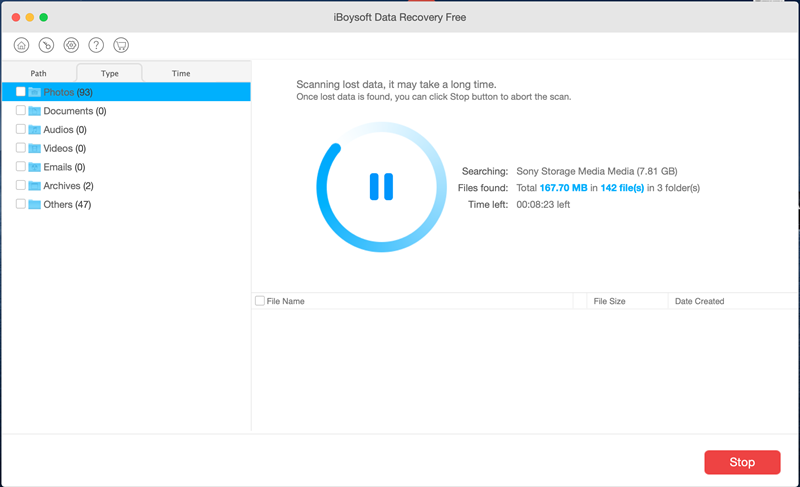This screenshot has width=800, height=487.
Task: Select the Archives (2) row
Action: pyautogui.click(x=127, y=186)
